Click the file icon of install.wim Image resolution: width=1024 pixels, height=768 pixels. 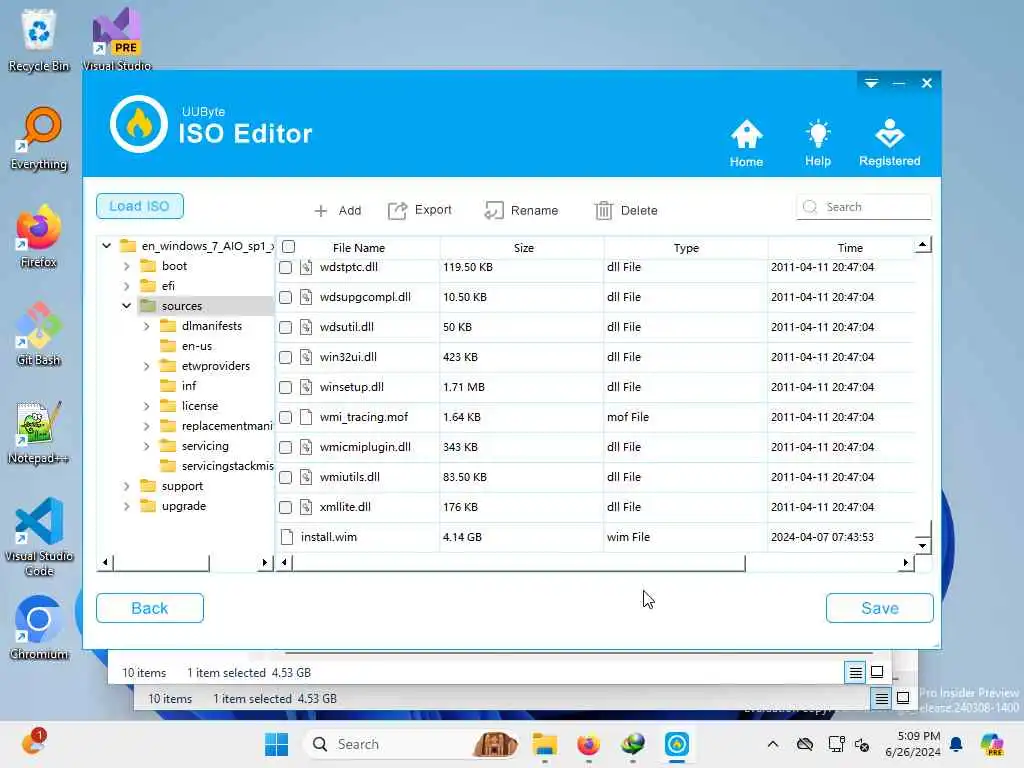286,537
